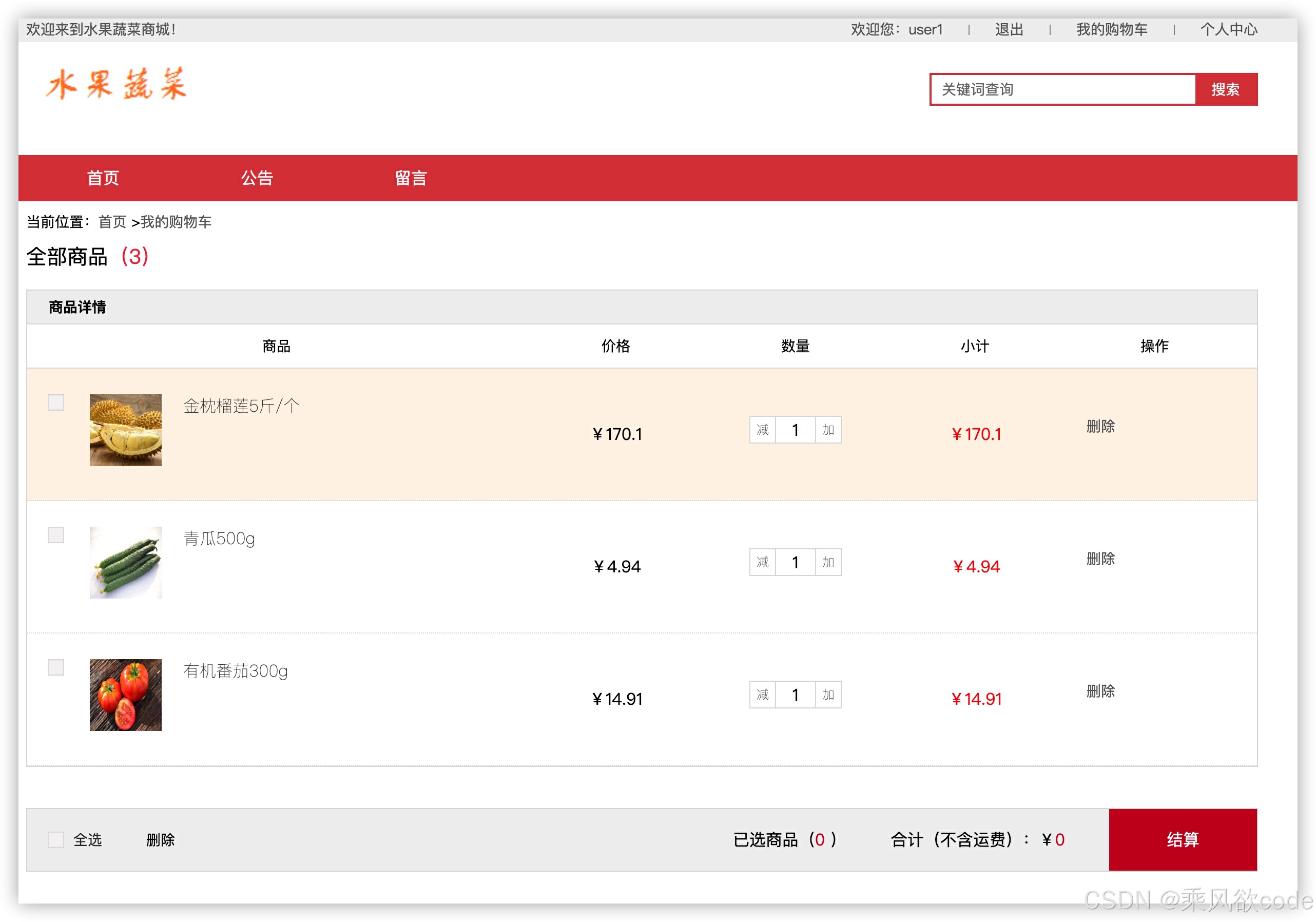Click the 结算 checkout button

1183,839
